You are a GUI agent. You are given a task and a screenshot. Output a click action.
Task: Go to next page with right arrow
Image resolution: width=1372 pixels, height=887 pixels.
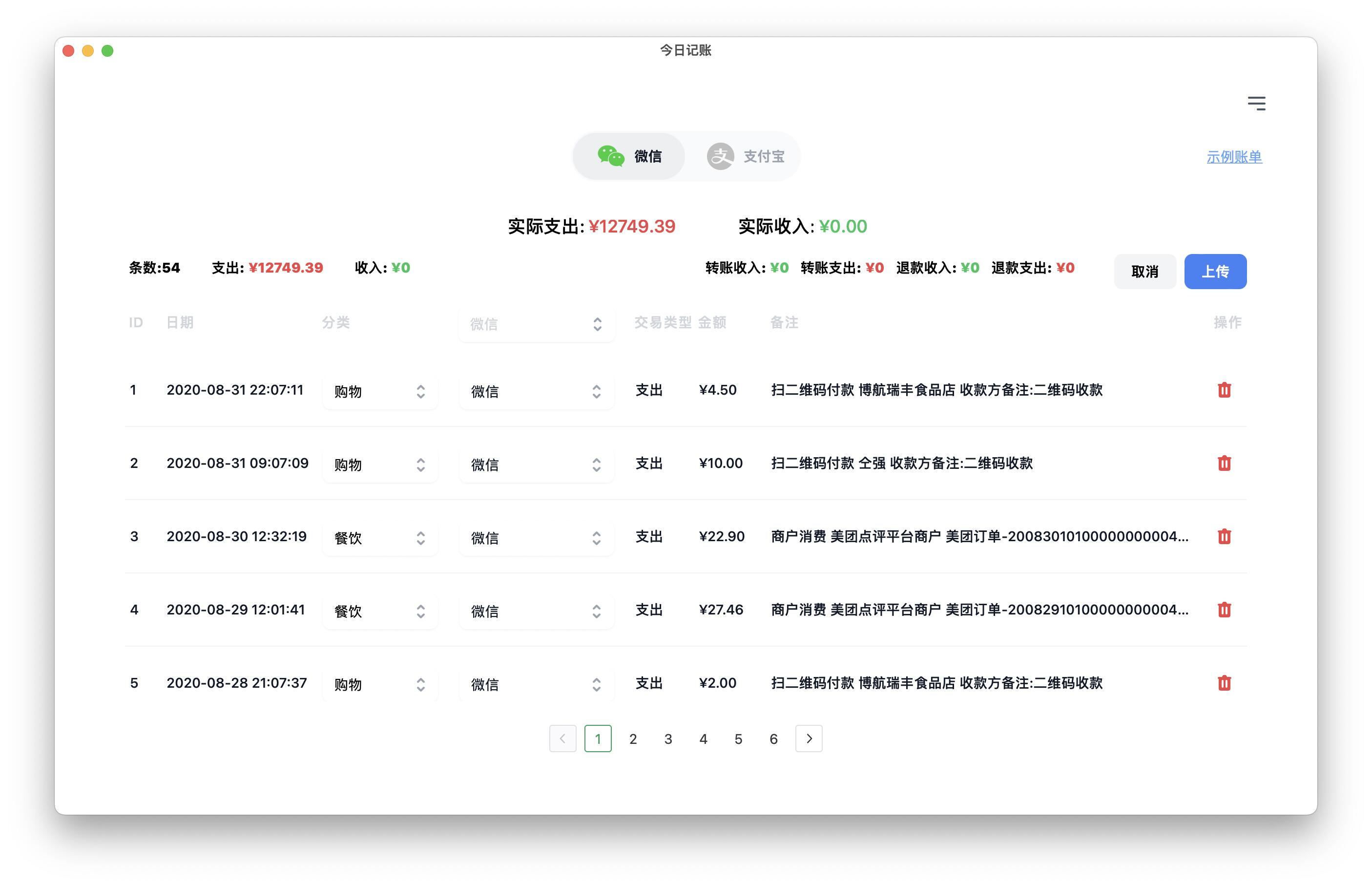tap(809, 739)
